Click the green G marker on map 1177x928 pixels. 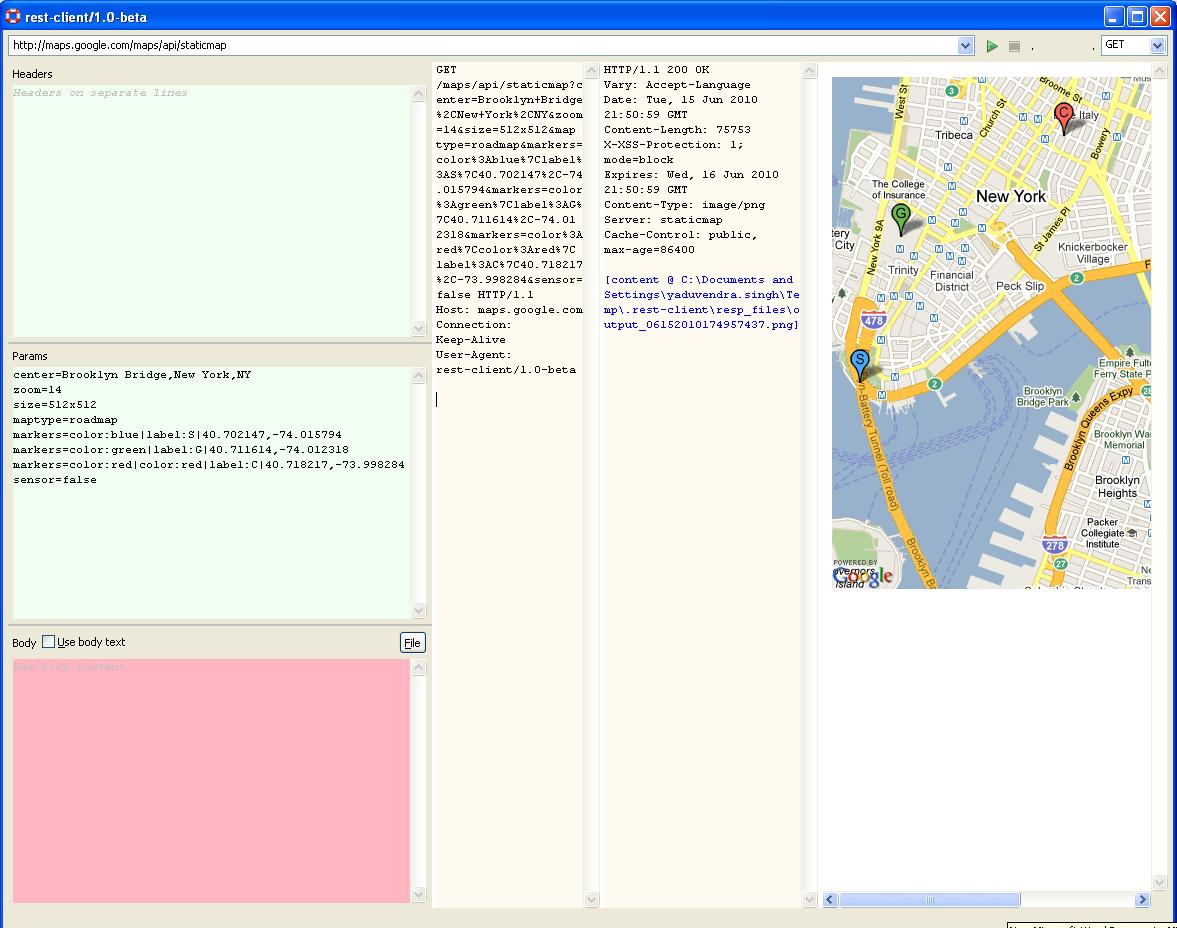tap(901, 218)
